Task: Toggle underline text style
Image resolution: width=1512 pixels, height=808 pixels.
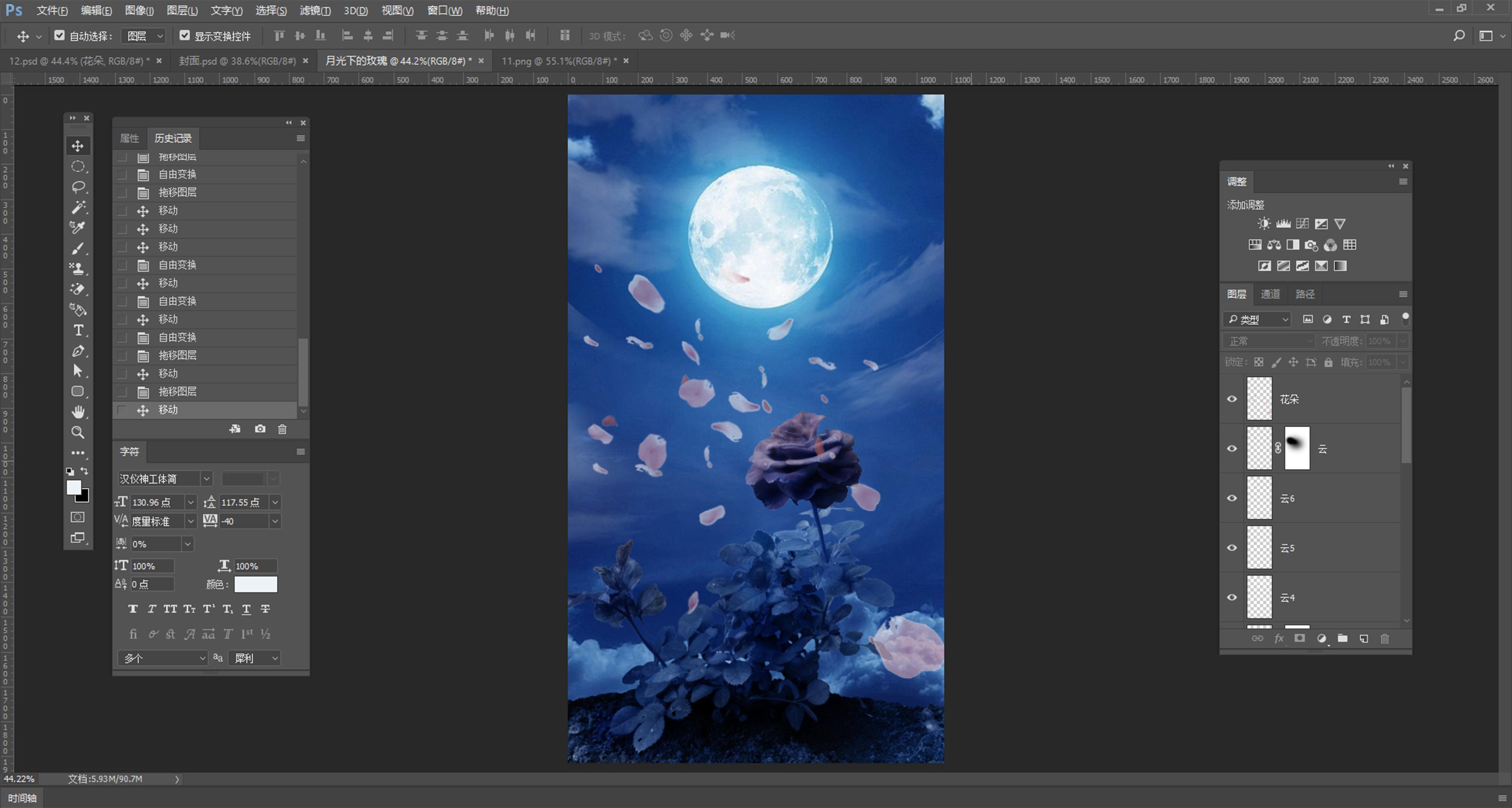Action: [246, 609]
